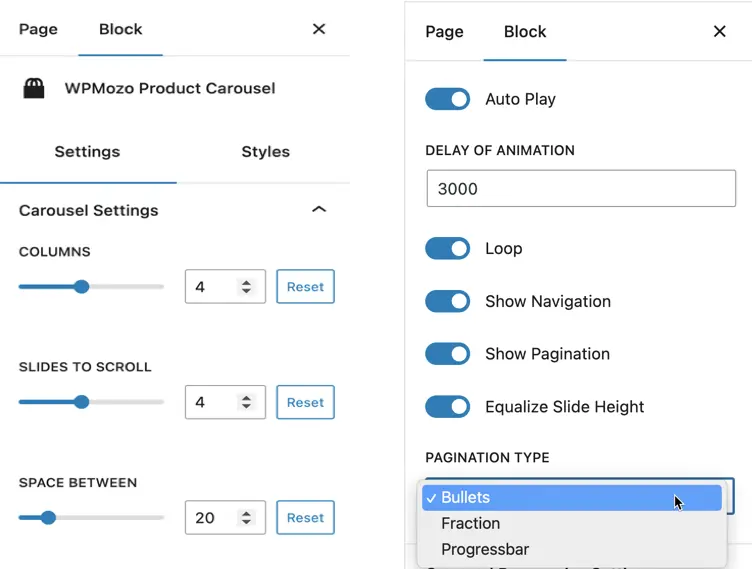Switch to the Styles tab
The image size is (756, 569).
[265, 152]
